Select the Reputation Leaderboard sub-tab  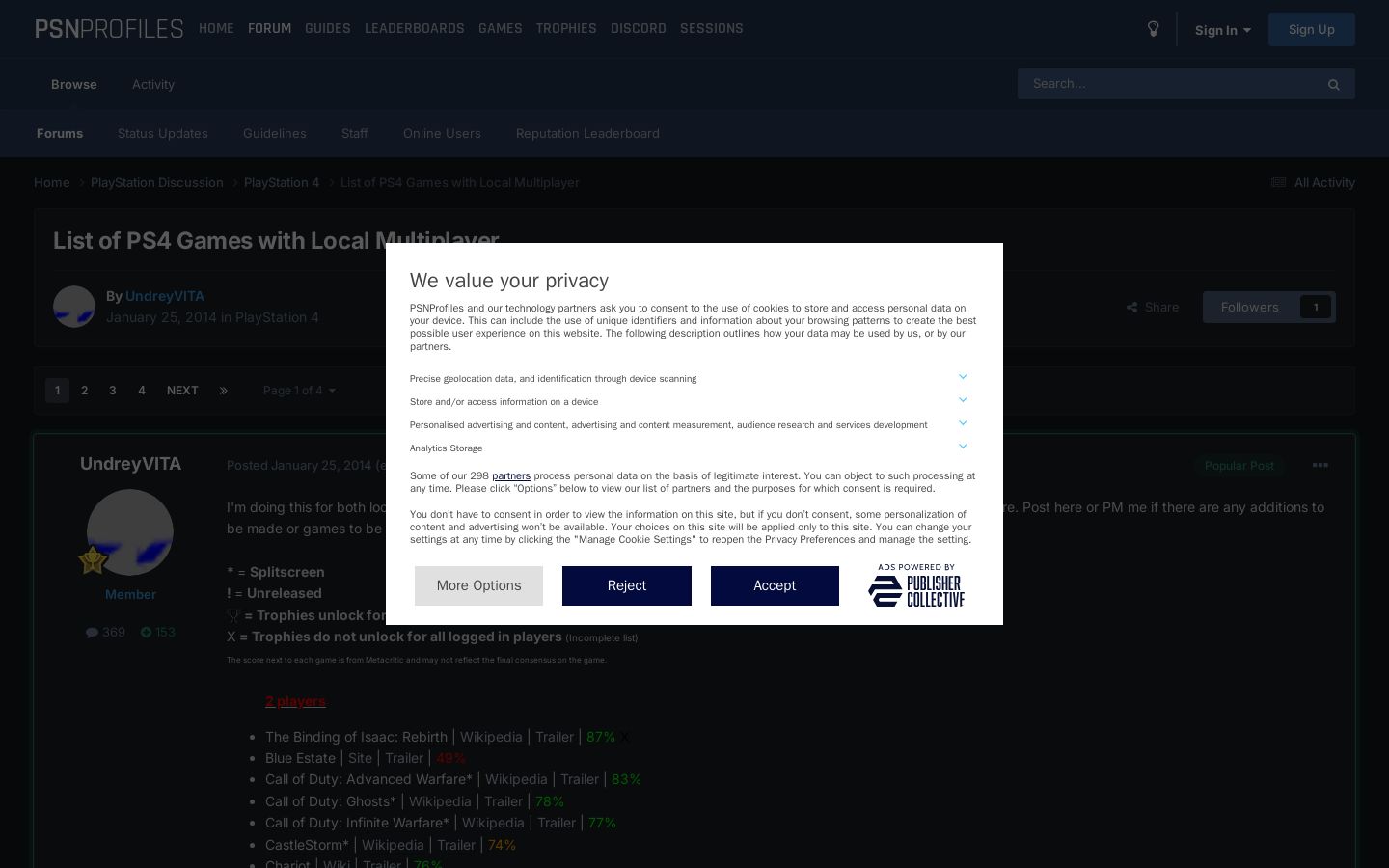[587, 133]
